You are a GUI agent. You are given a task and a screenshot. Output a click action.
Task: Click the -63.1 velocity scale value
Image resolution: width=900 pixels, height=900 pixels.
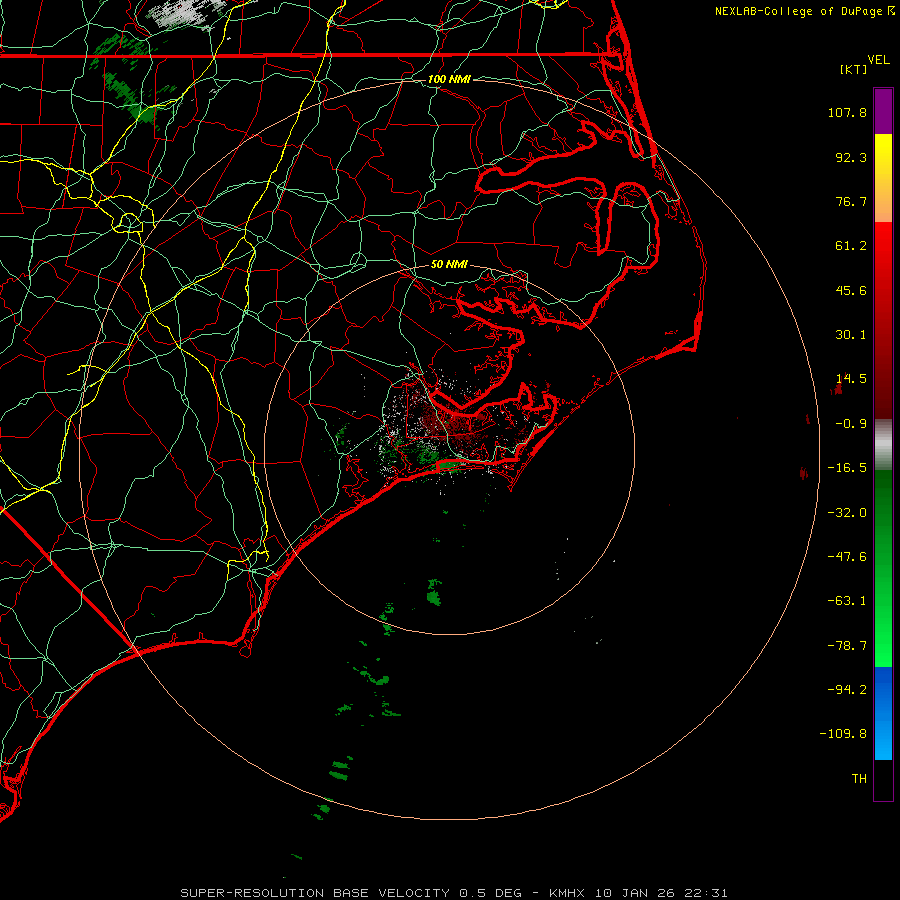point(847,601)
